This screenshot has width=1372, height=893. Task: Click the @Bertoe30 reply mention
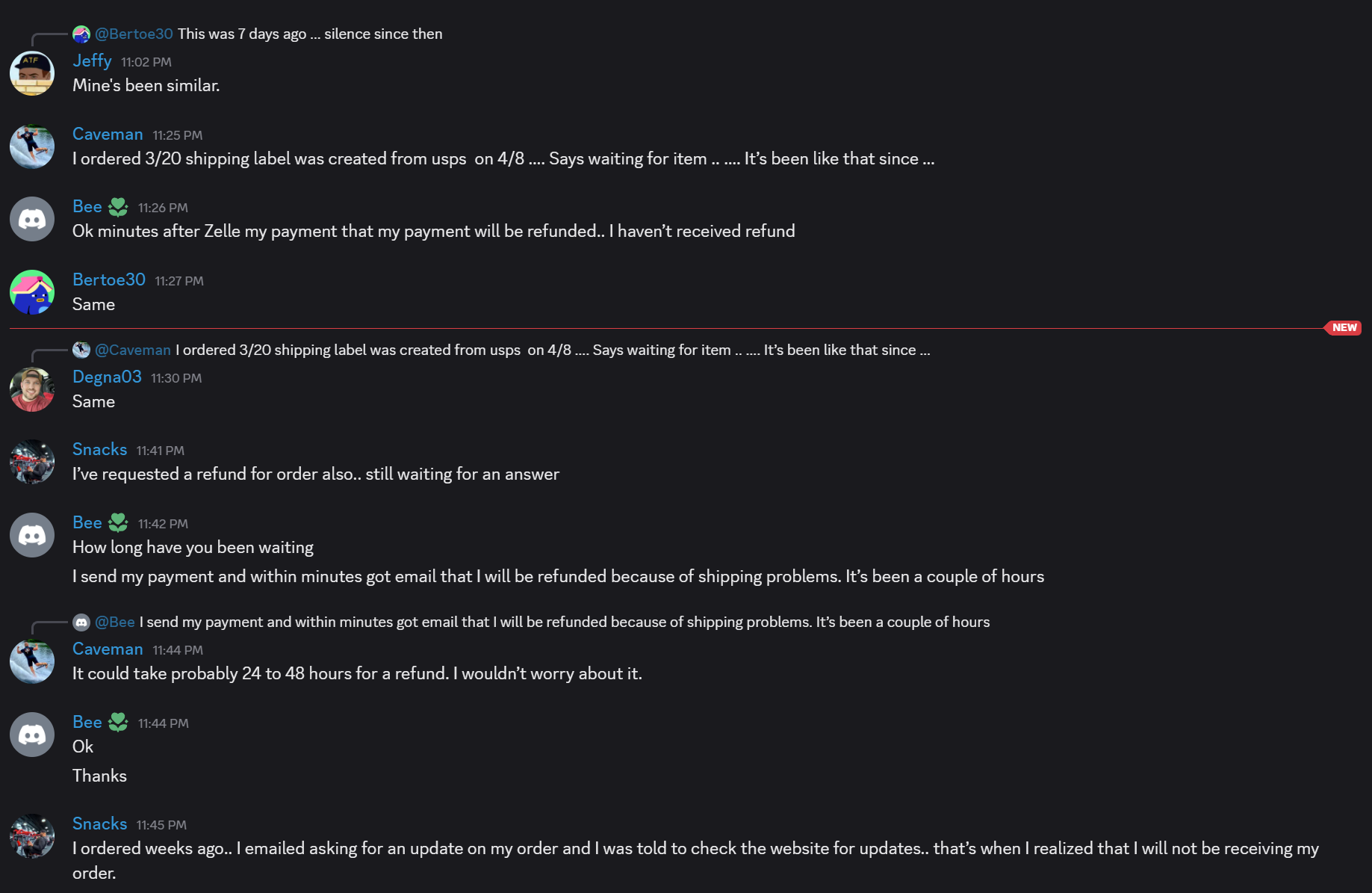click(x=134, y=34)
